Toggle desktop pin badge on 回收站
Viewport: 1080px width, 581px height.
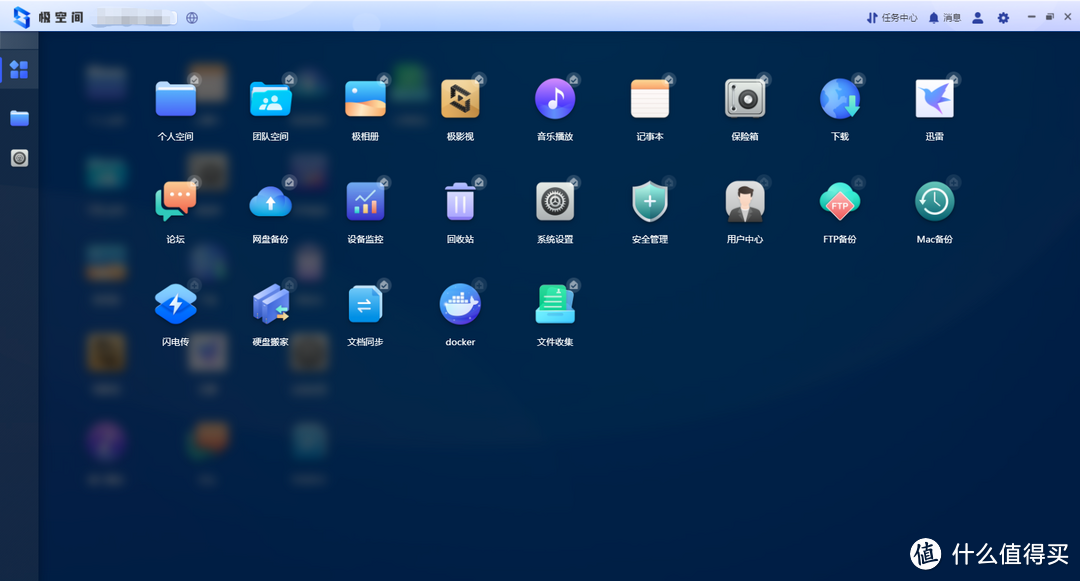coord(479,182)
